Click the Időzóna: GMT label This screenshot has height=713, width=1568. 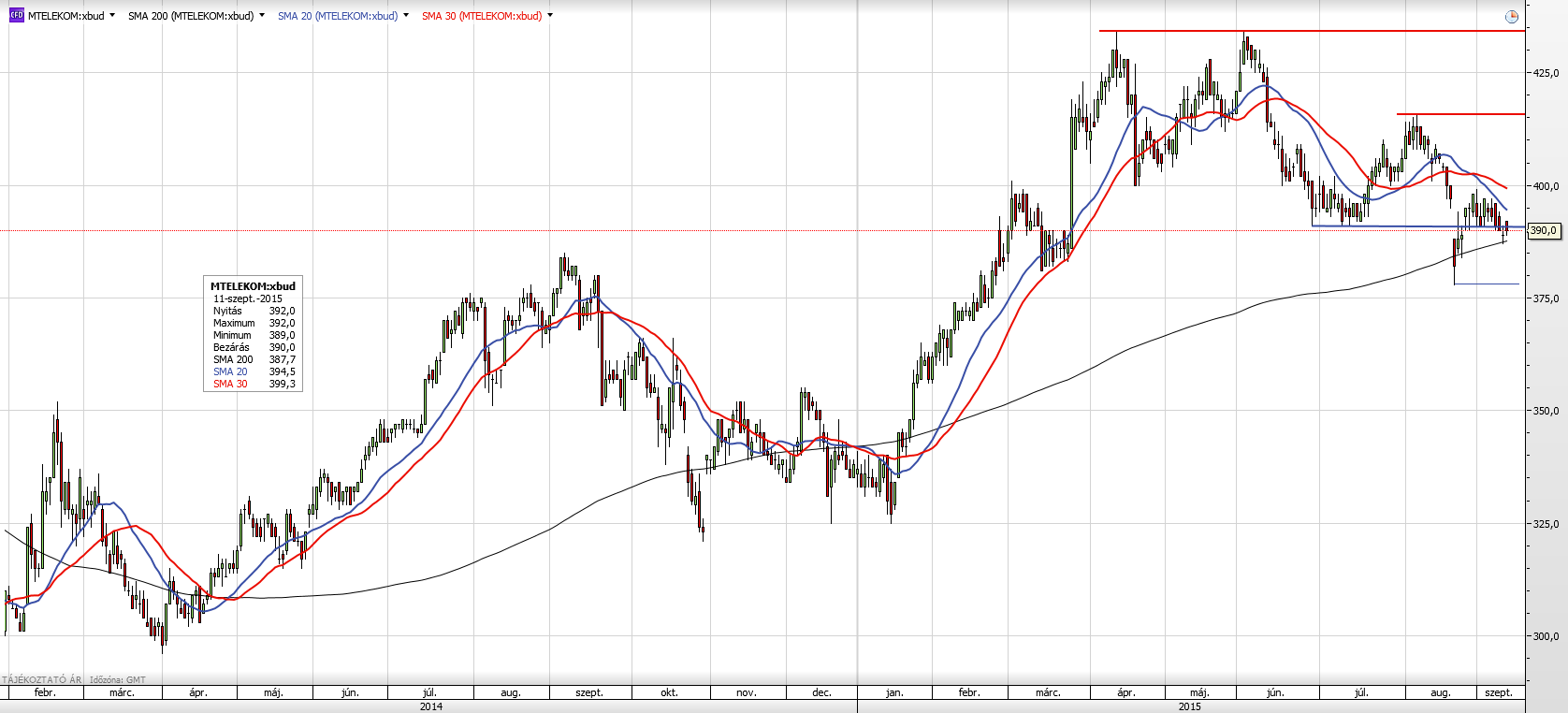pyautogui.click(x=118, y=680)
